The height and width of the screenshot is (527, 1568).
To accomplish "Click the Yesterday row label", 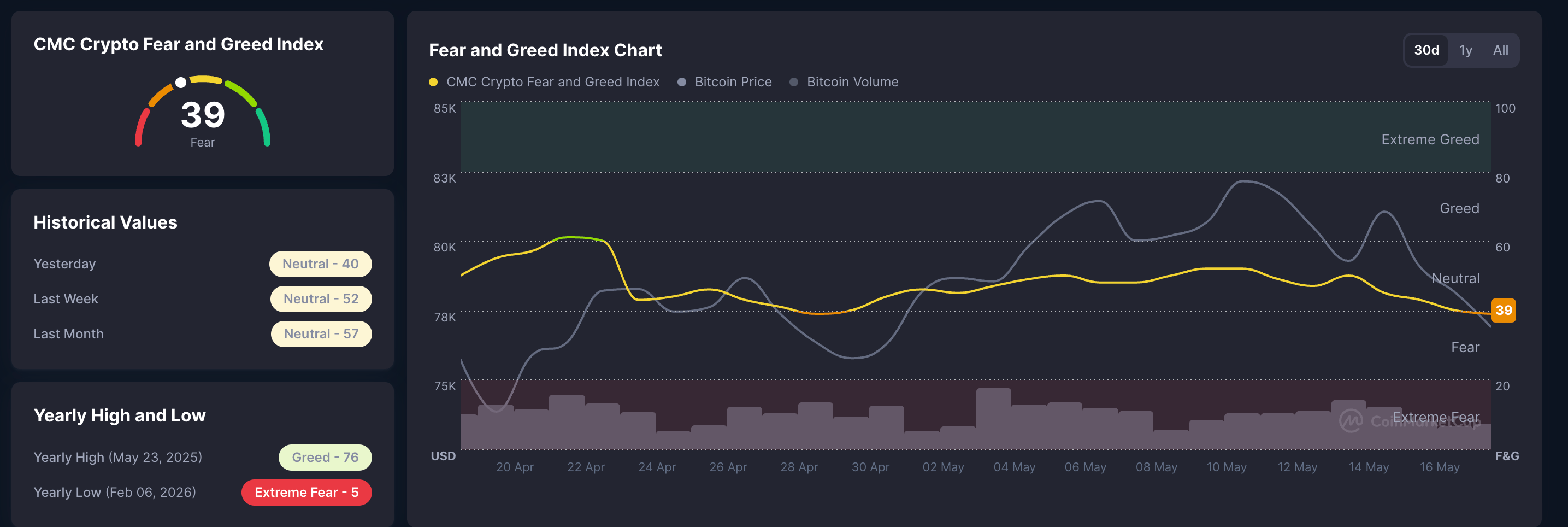I will pyautogui.click(x=64, y=264).
